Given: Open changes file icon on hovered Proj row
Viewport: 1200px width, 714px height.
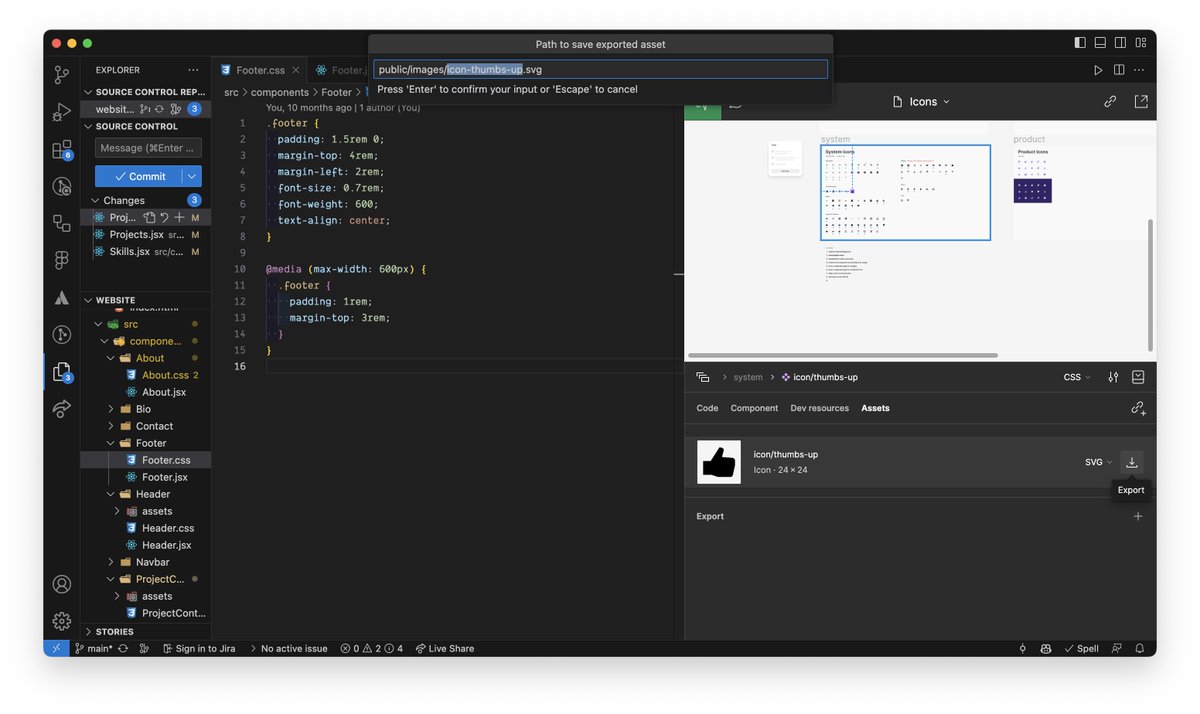Looking at the screenshot, I should pos(149,217).
